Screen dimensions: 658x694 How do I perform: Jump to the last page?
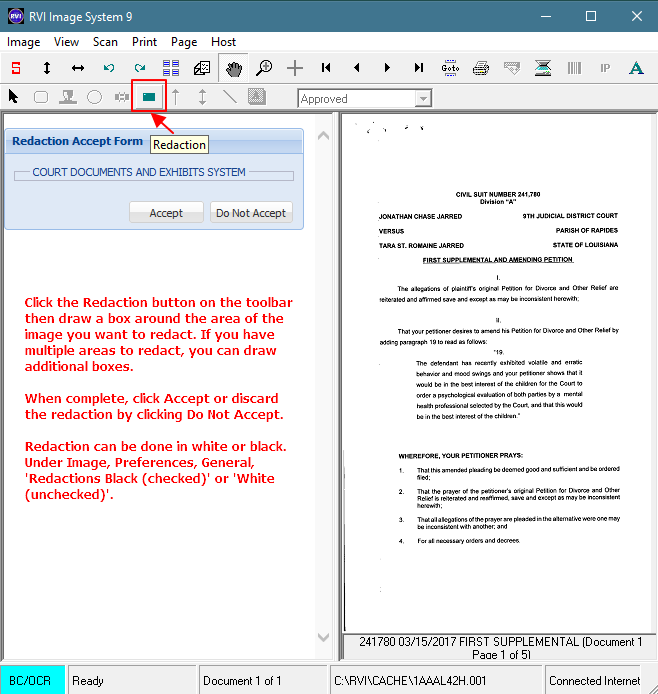coord(419,68)
